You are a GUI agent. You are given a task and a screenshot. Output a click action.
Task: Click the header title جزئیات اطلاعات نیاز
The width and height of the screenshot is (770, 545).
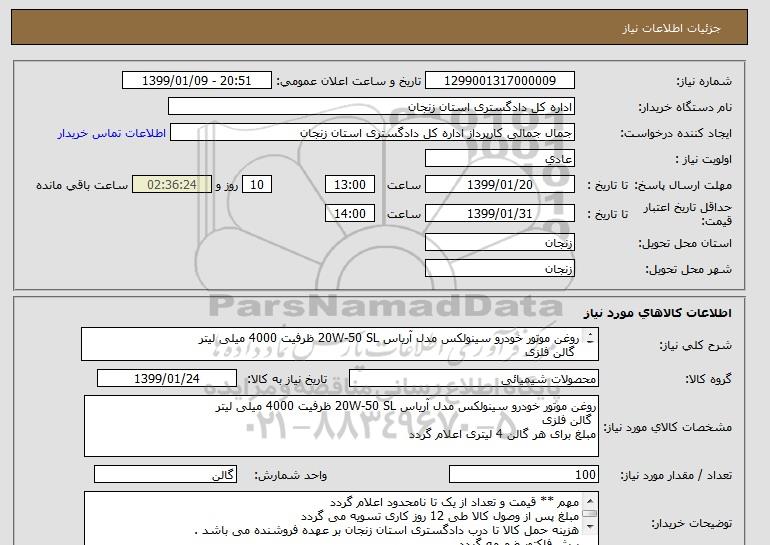[x=671, y=27]
